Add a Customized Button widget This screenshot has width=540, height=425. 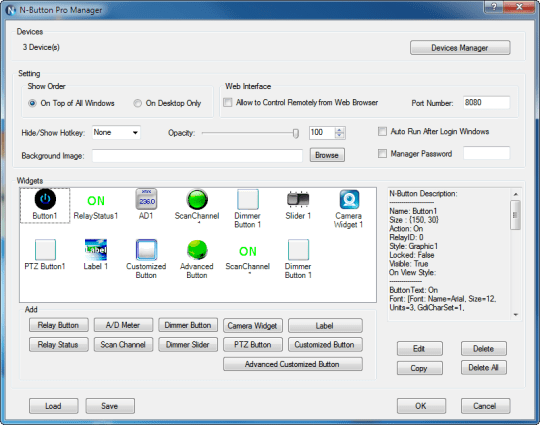pos(325,344)
